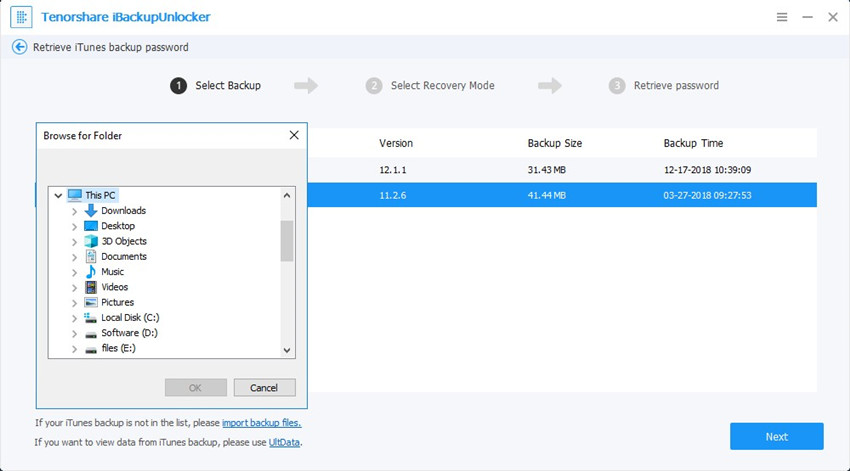
Task: Open the hamburger menu icon
Action: 782,17
